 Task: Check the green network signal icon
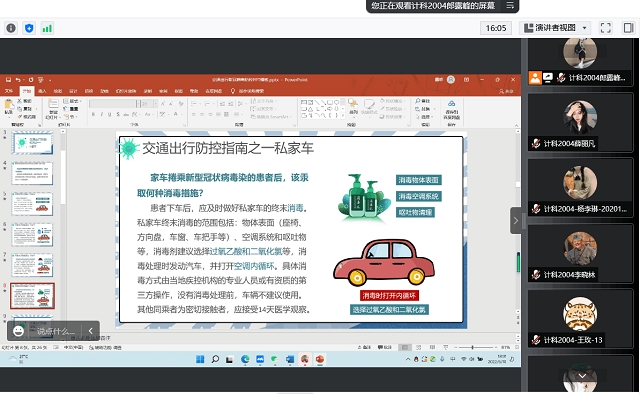click(47, 28)
